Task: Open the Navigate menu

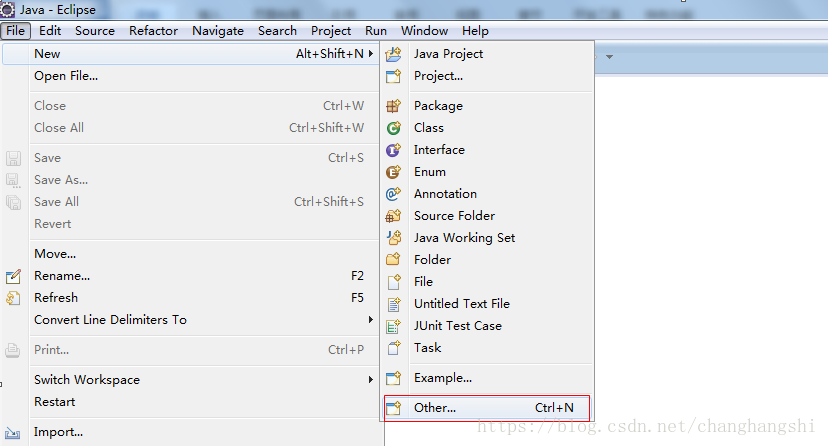Action: point(218,31)
